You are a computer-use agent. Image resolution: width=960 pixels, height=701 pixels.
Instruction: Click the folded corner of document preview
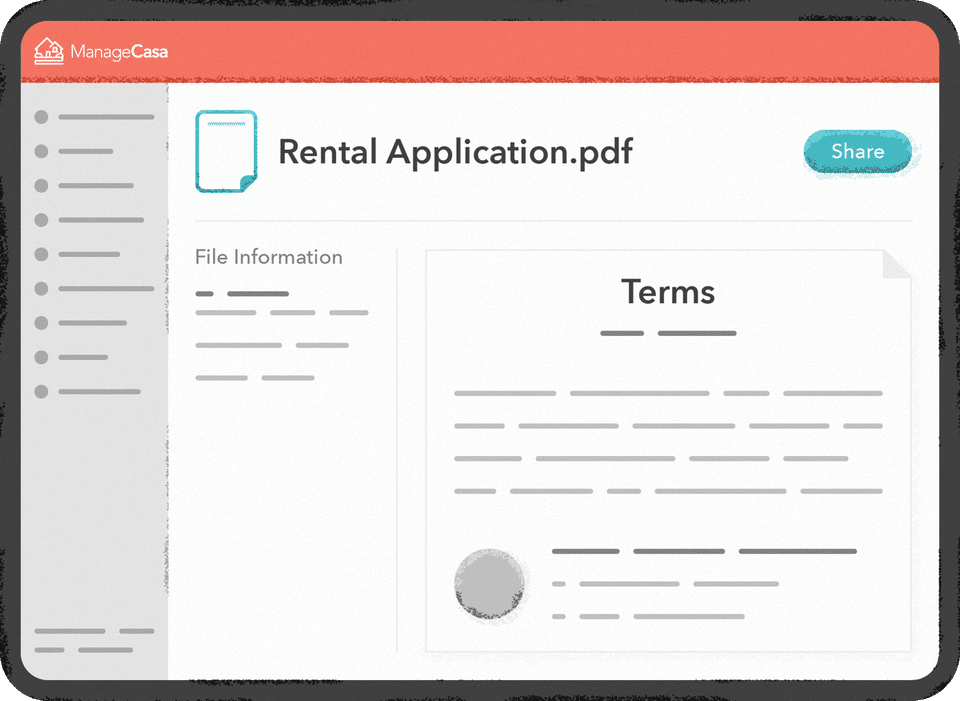click(x=896, y=264)
